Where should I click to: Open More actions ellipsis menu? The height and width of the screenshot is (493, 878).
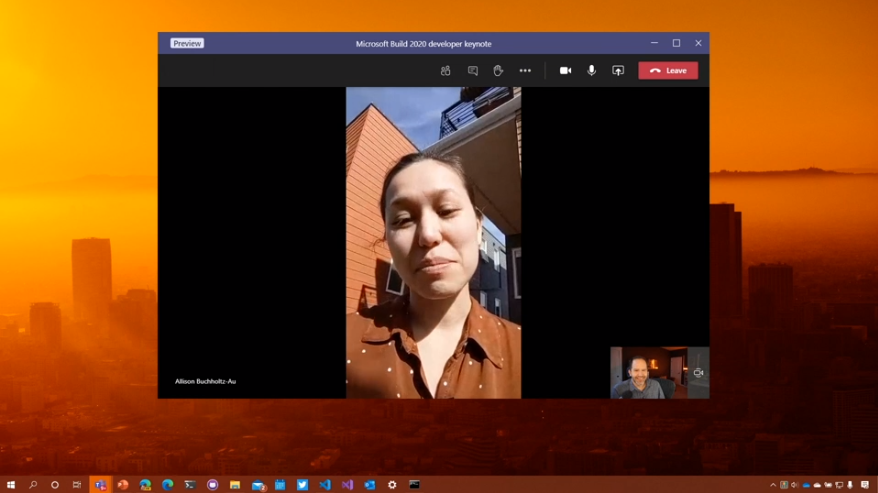525,71
